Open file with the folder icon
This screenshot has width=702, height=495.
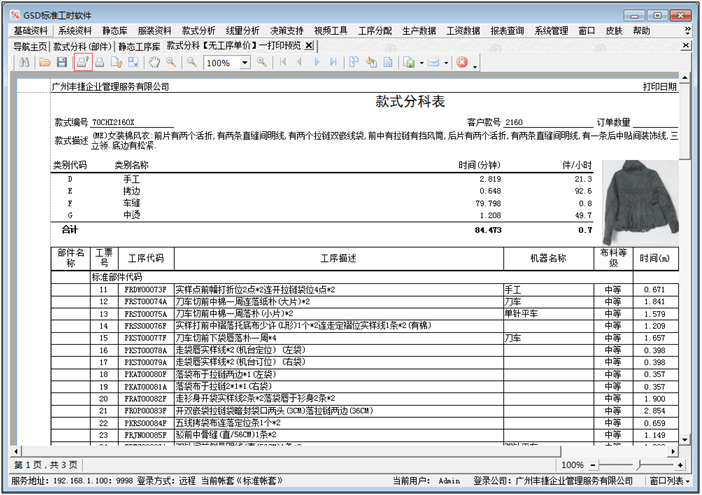click(45, 62)
